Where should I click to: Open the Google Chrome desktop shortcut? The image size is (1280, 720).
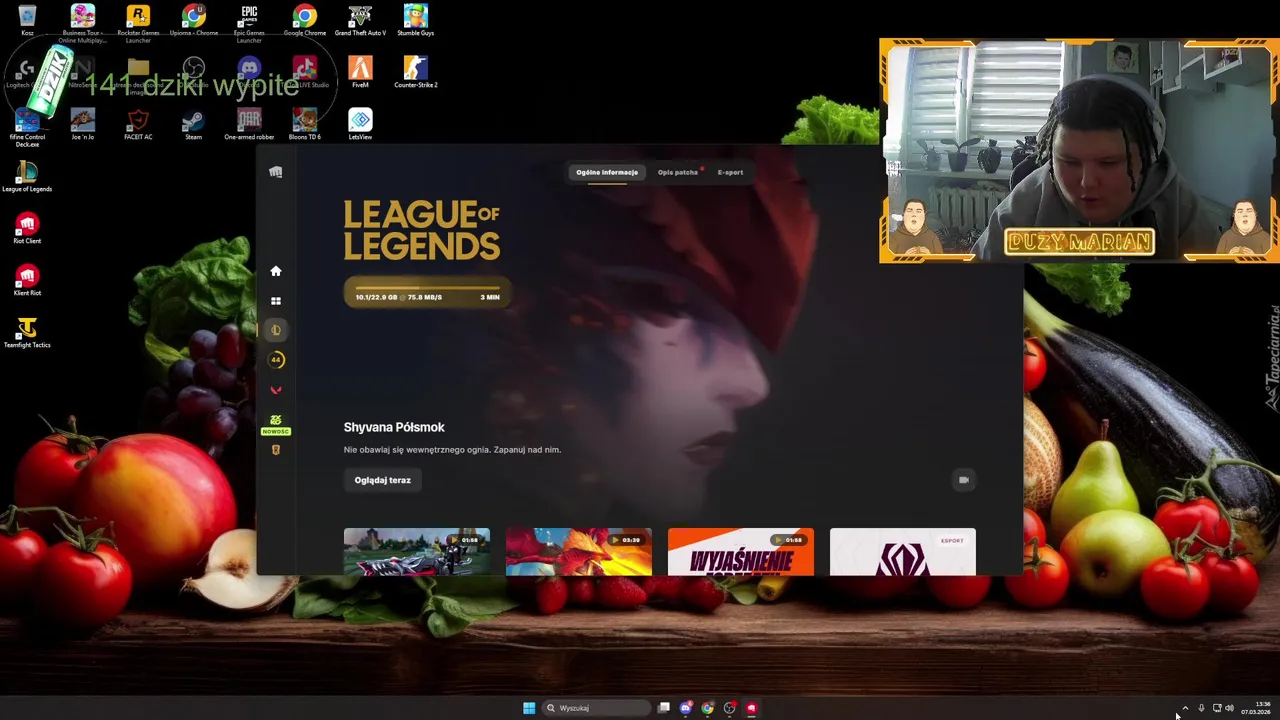click(x=305, y=20)
